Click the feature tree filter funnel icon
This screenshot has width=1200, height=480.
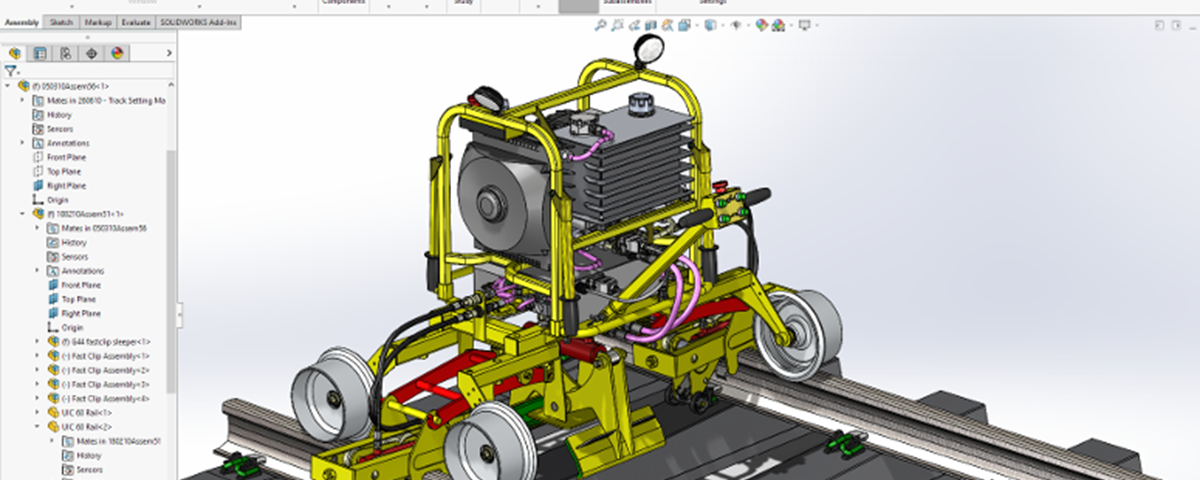point(10,71)
